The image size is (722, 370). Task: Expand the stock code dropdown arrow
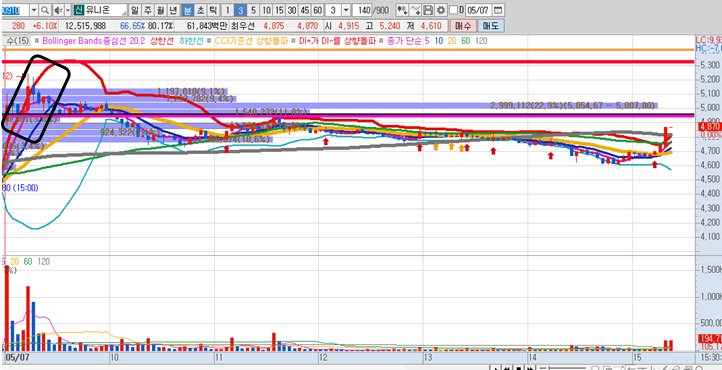(34, 10)
